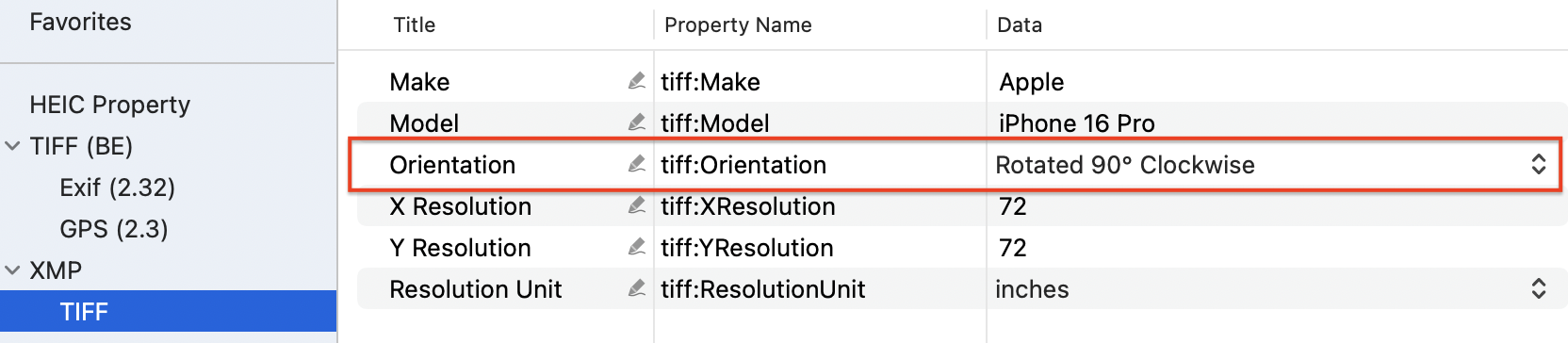The width and height of the screenshot is (1568, 343).
Task: Click the iPhone 16 Pro model value
Action: (1076, 123)
